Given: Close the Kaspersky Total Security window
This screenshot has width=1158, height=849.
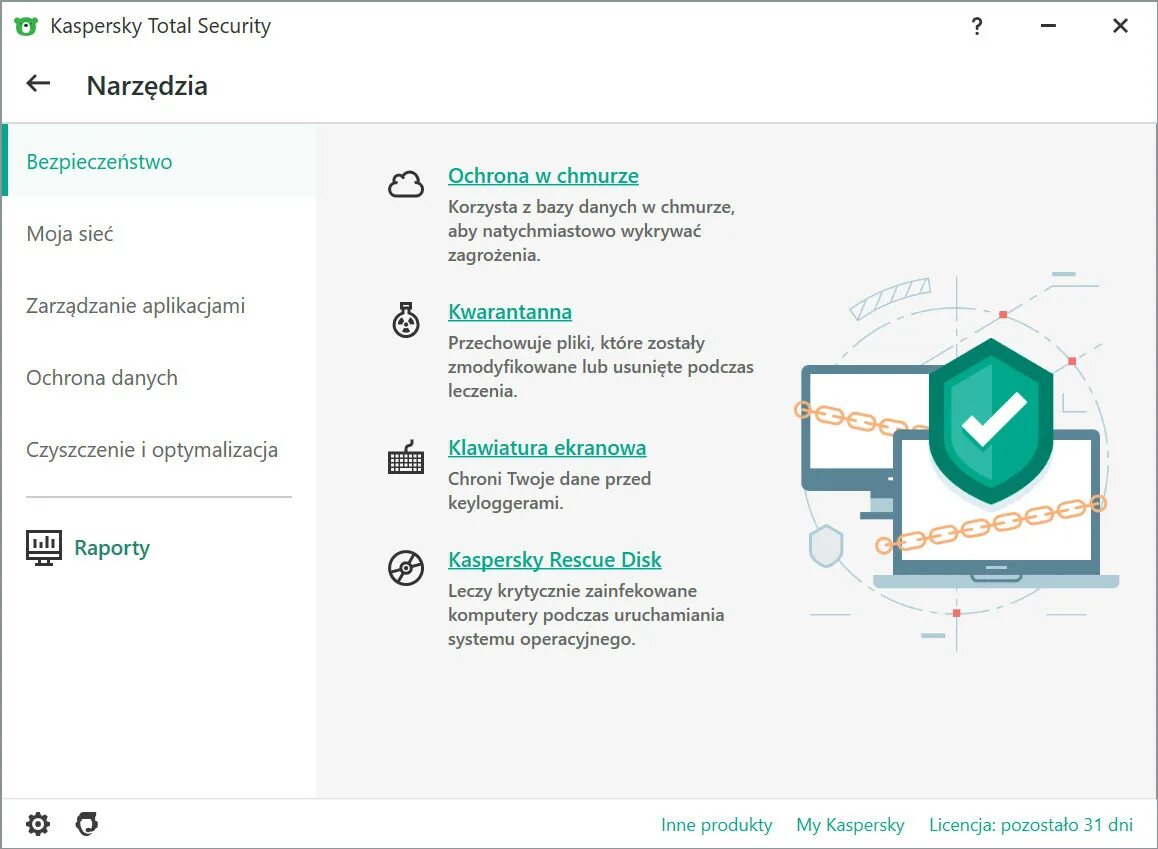Looking at the screenshot, I should point(1120,26).
